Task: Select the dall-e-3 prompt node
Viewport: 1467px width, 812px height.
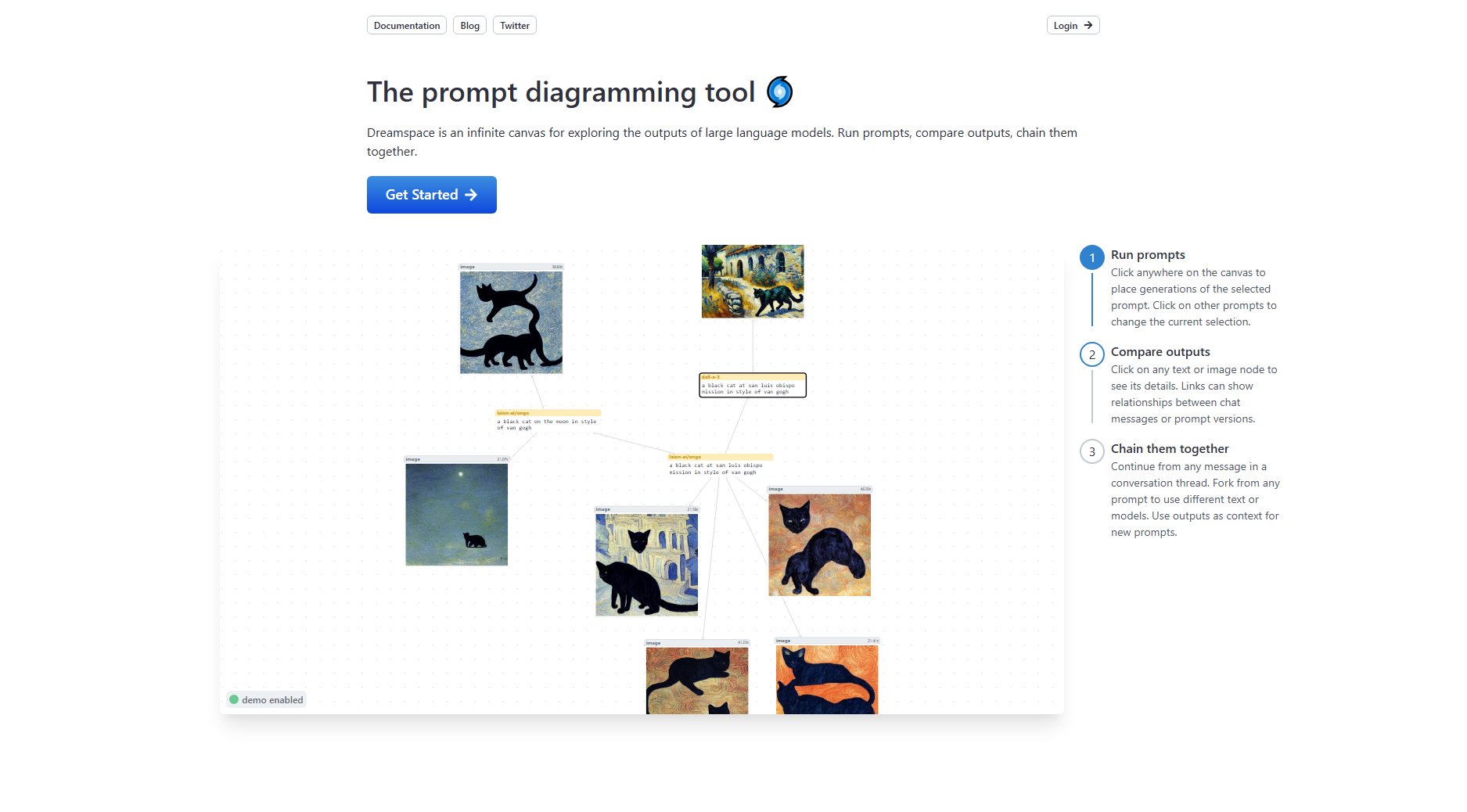Action: 753,385
